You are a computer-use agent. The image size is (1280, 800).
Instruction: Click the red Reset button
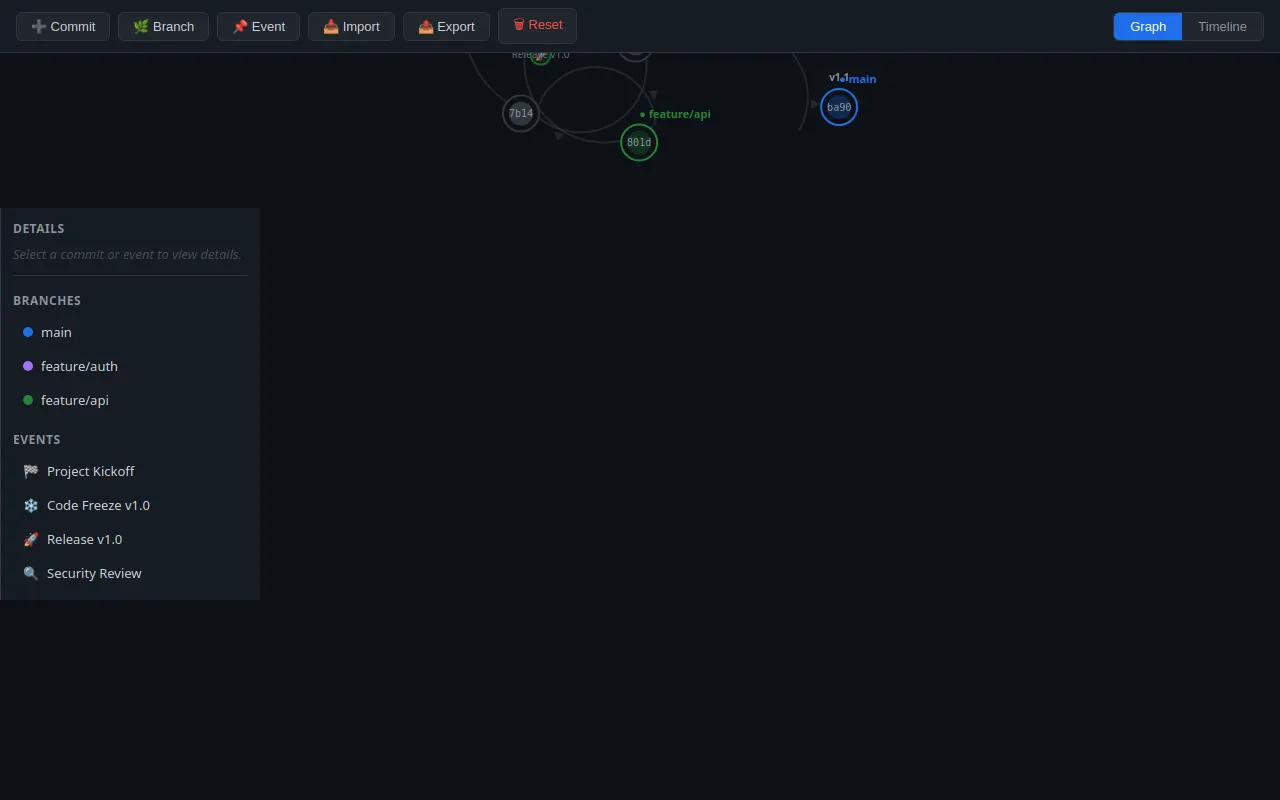[x=537, y=25]
